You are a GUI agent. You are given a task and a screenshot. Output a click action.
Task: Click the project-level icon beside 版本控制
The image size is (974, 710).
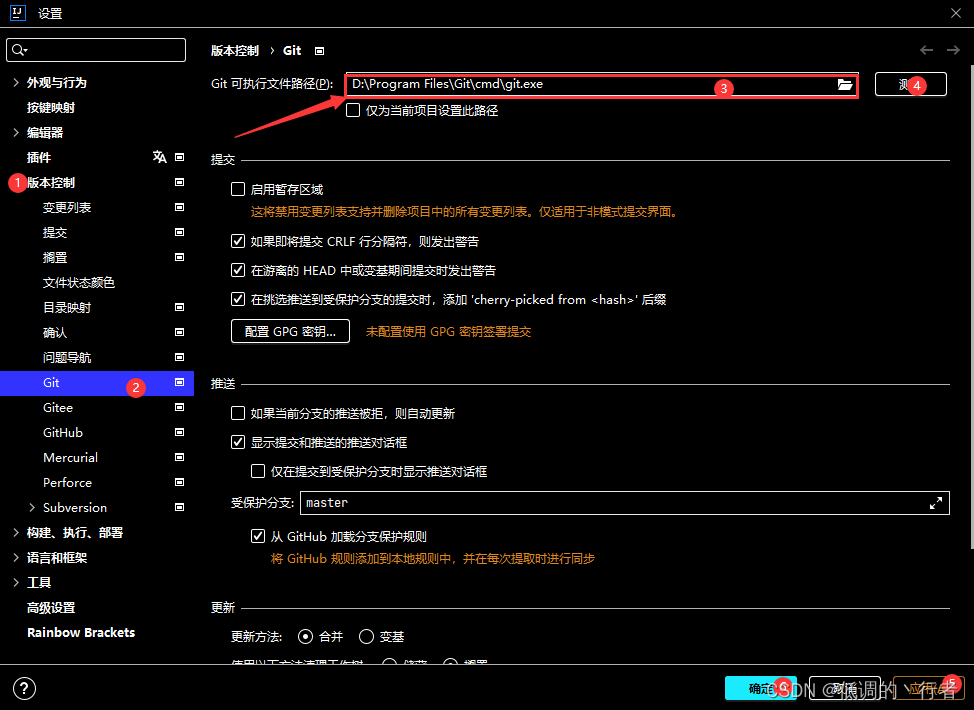[180, 182]
